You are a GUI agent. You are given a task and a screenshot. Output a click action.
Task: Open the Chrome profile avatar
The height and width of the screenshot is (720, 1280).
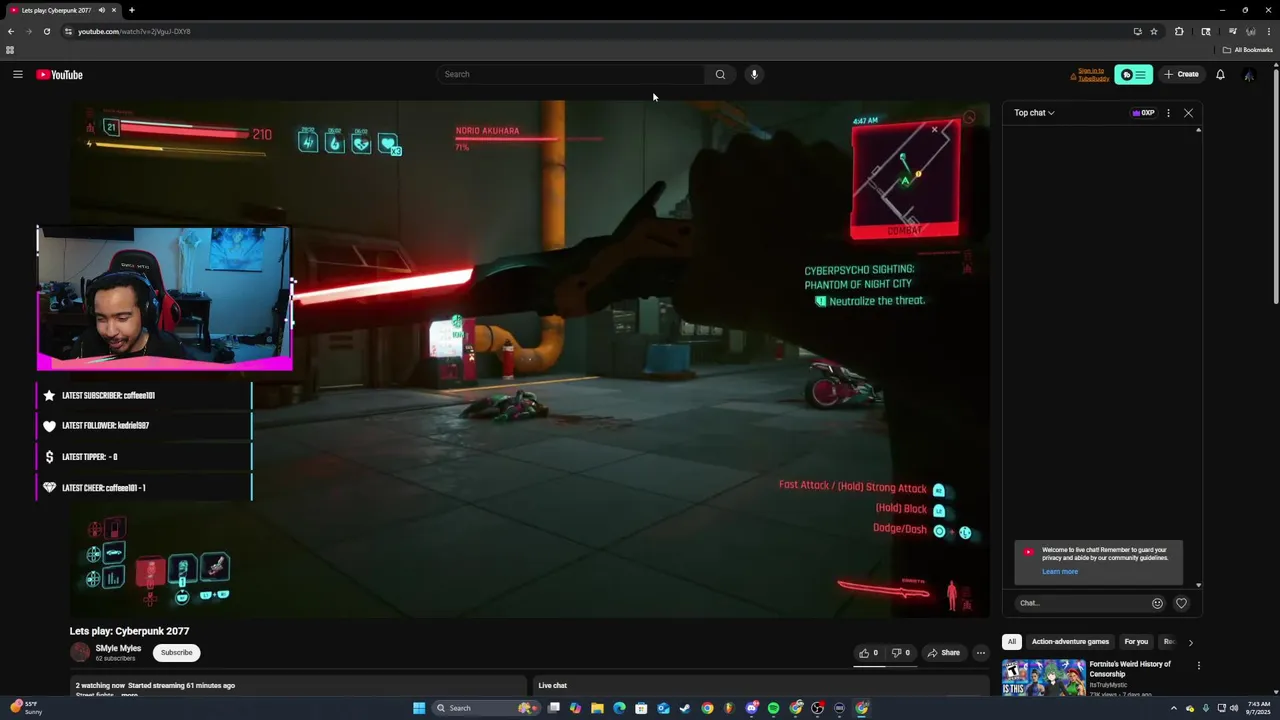point(1250,31)
